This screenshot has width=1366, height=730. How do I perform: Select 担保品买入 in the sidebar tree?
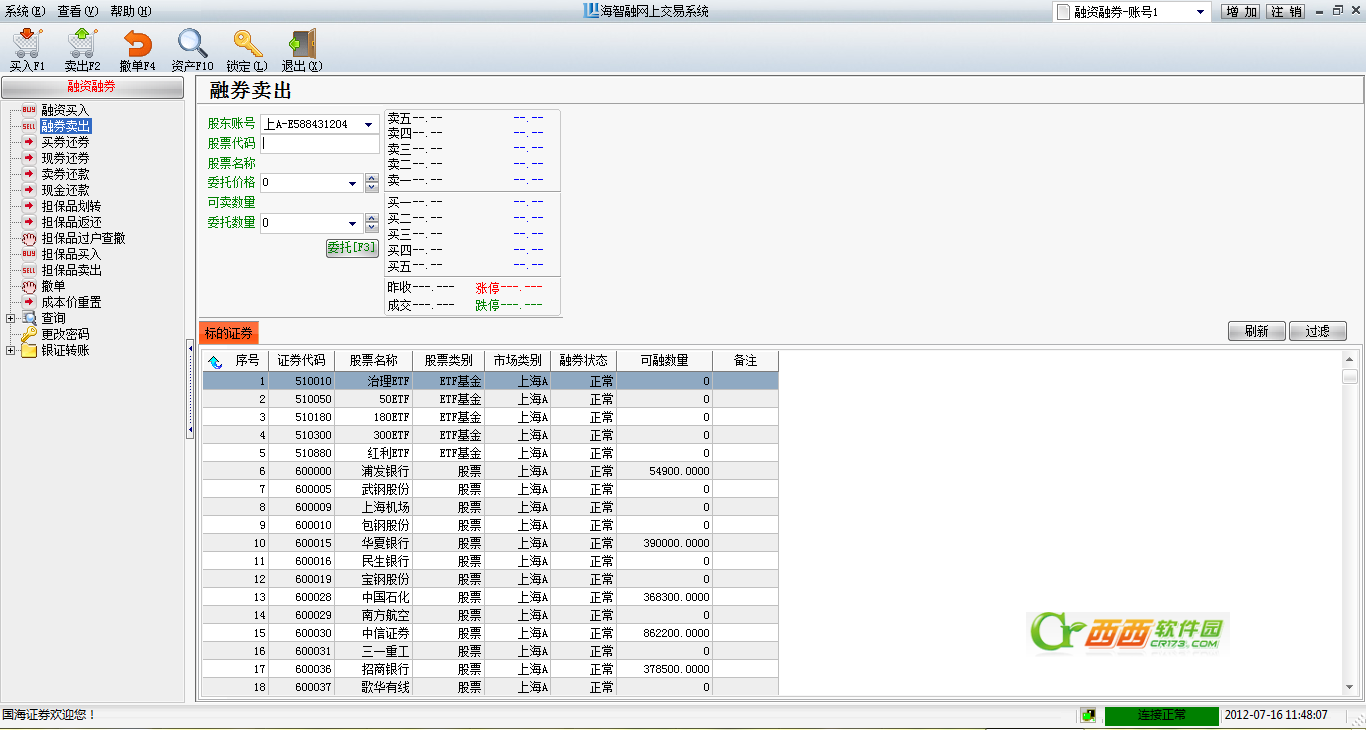point(71,254)
